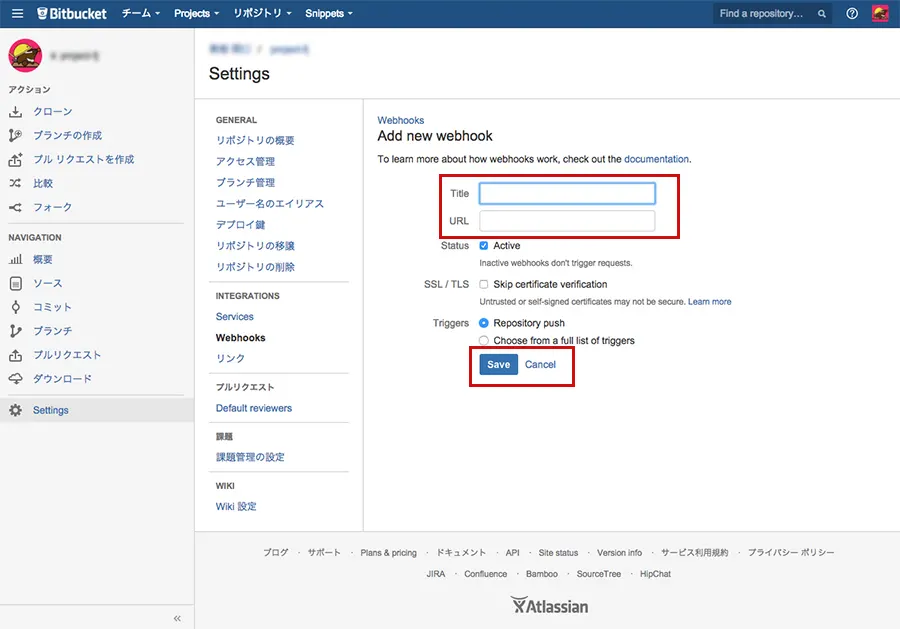Click the download cloud icon

[16, 379]
